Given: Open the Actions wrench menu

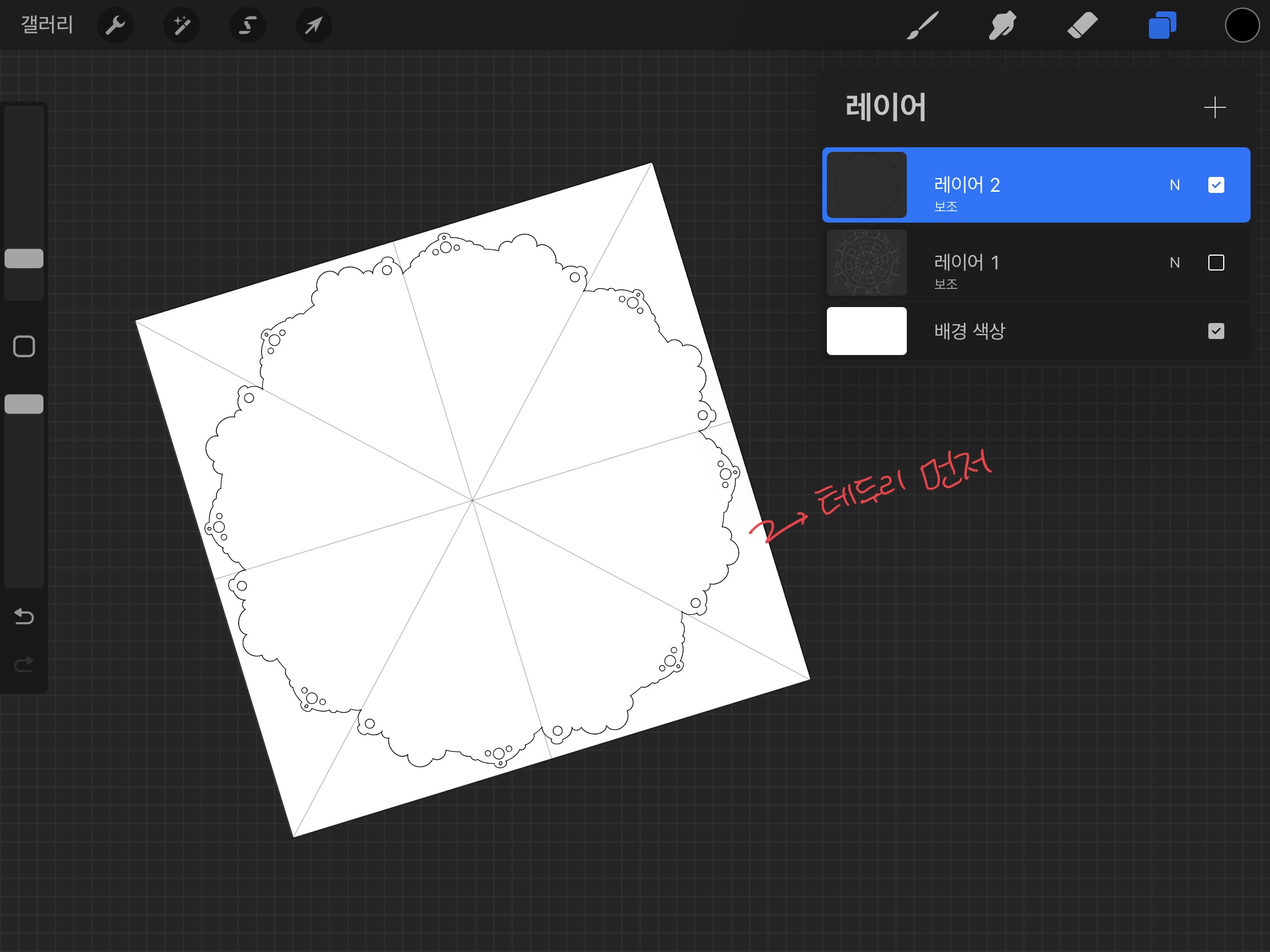Looking at the screenshot, I should coord(115,25).
